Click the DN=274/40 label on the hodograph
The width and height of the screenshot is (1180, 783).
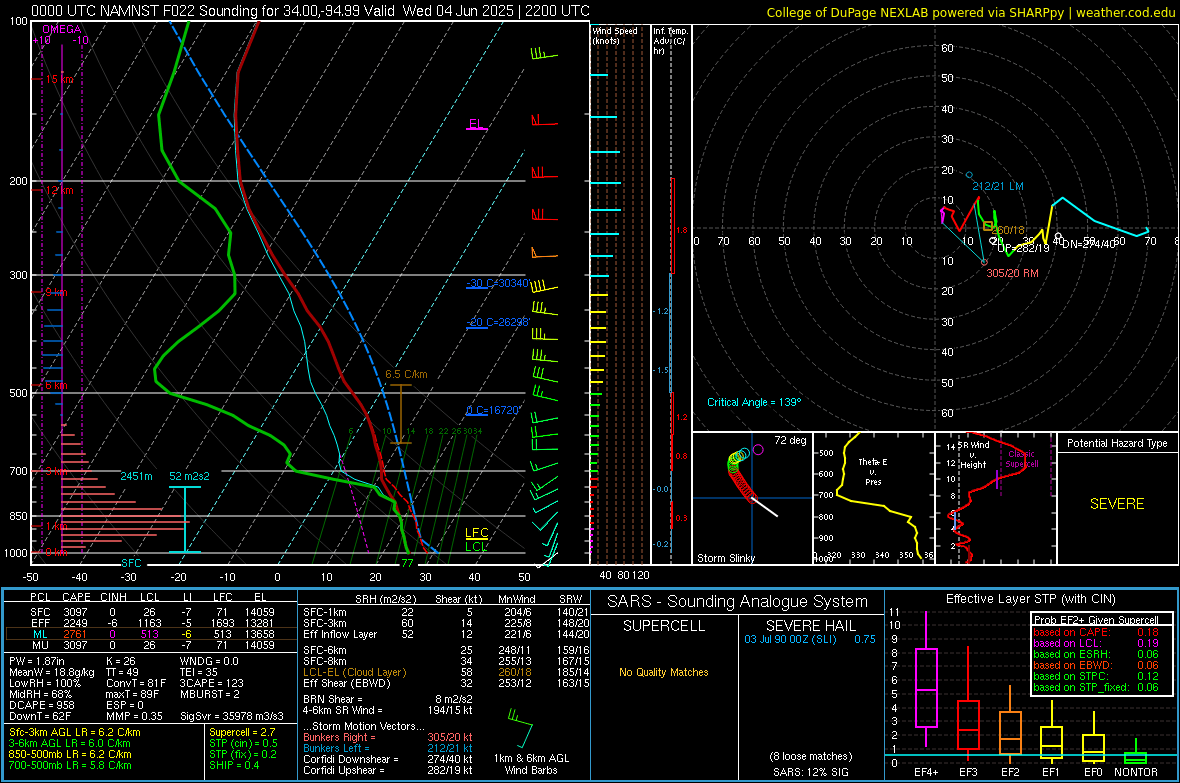(1087, 244)
